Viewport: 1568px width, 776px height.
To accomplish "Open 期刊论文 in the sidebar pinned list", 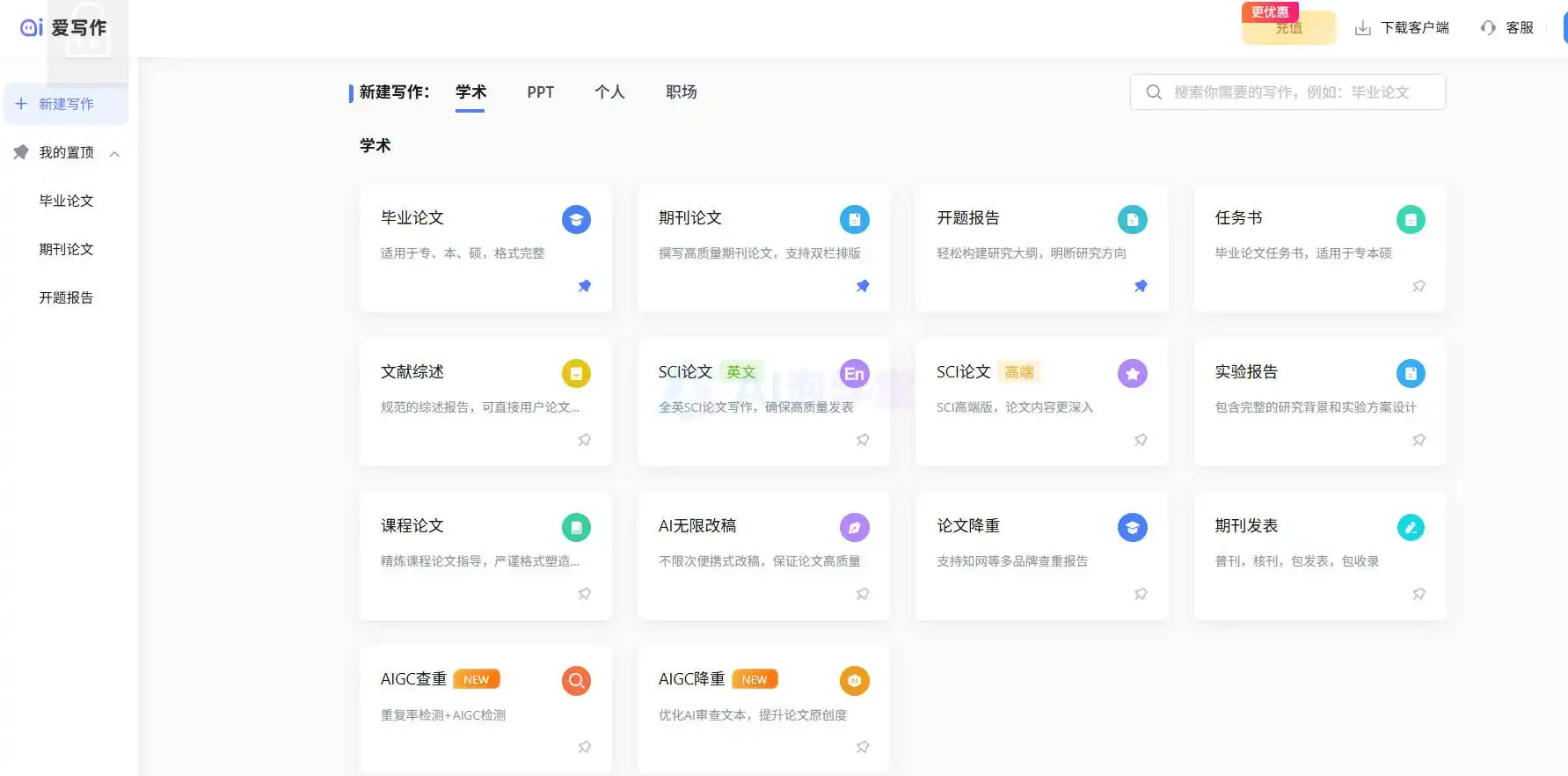I will pyautogui.click(x=66, y=249).
